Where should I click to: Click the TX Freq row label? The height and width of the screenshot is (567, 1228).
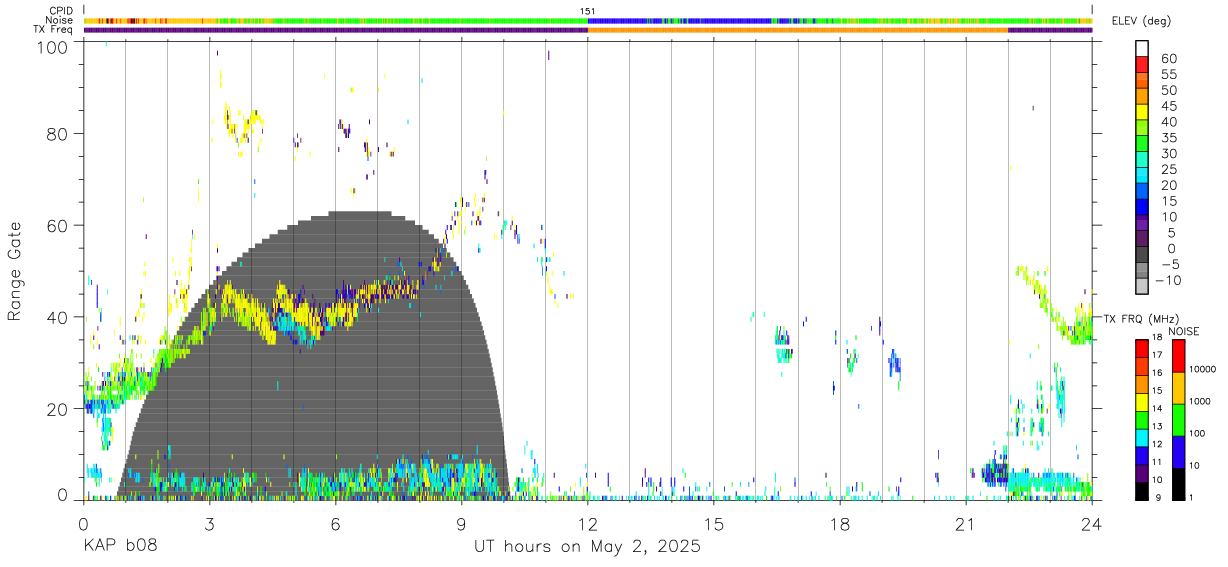(52, 29)
